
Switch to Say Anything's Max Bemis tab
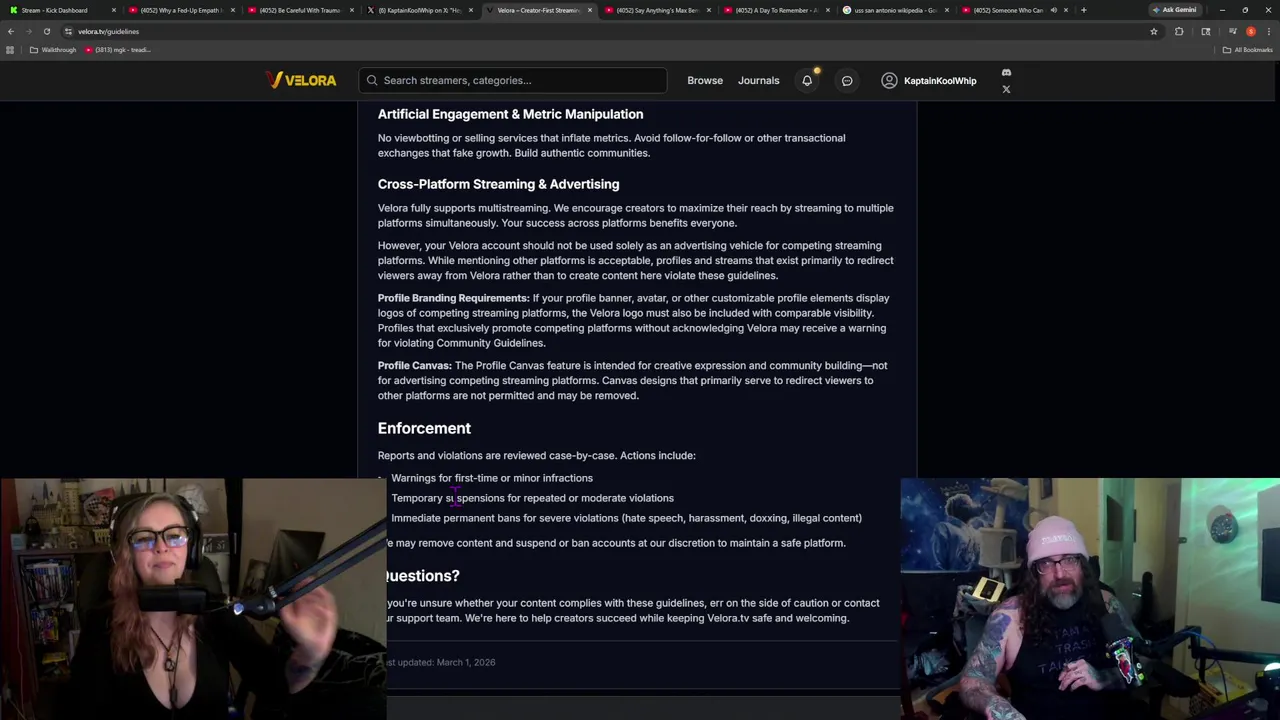(657, 10)
